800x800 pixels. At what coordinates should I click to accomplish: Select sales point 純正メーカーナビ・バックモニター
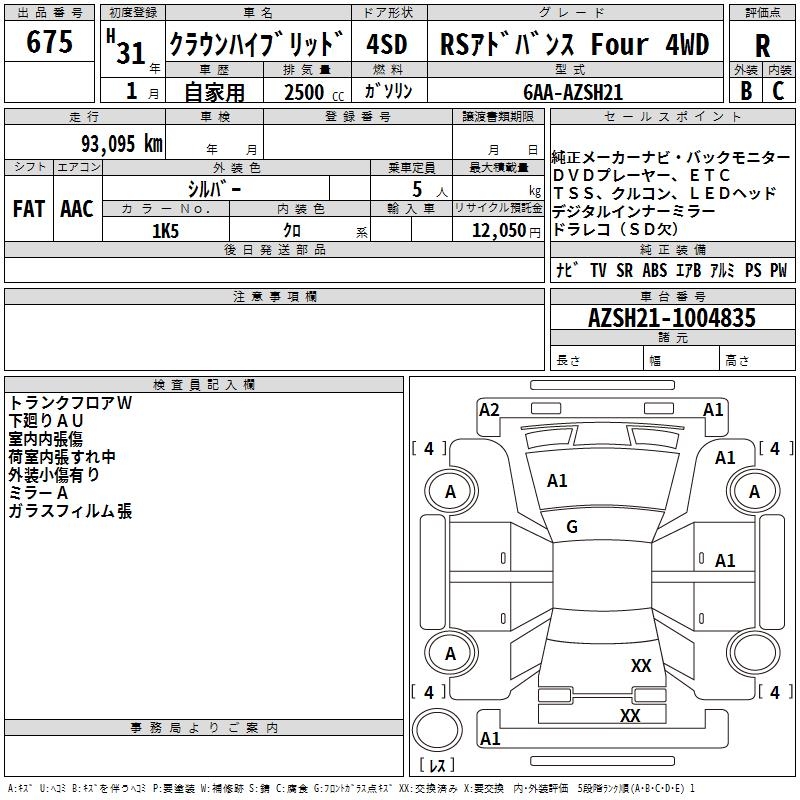[x=670, y=157]
